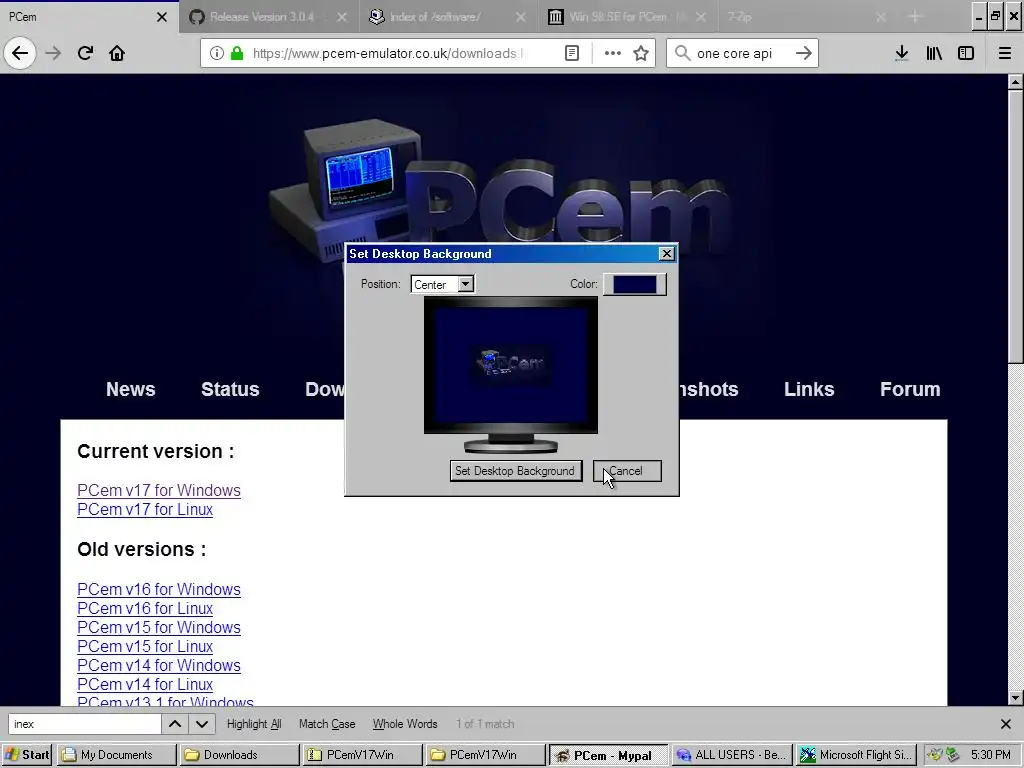Find next match with down arrow
The height and width of the screenshot is (768, 1024).
point(202,724)
